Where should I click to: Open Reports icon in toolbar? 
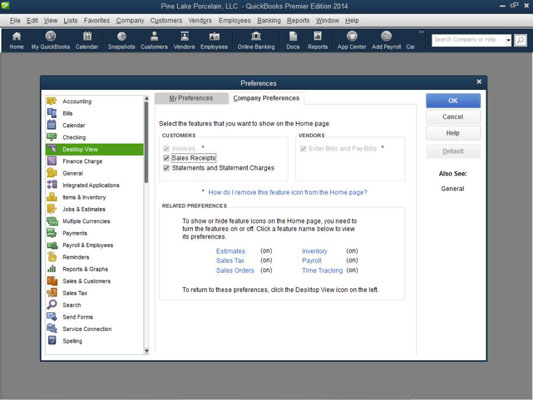[317, 40]
